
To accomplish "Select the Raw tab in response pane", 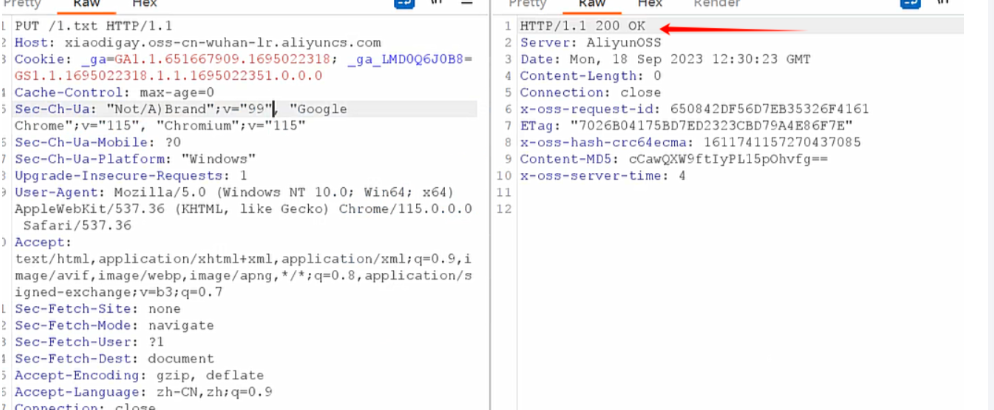I will coord(593,4).
